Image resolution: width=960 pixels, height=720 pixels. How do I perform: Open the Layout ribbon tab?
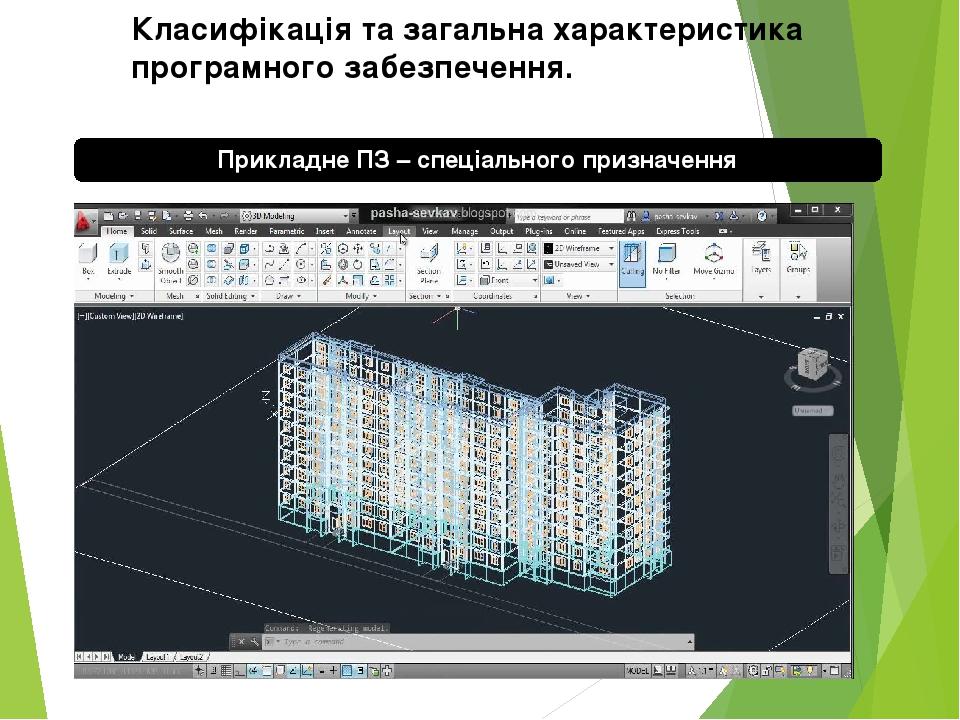pos(399,231)
